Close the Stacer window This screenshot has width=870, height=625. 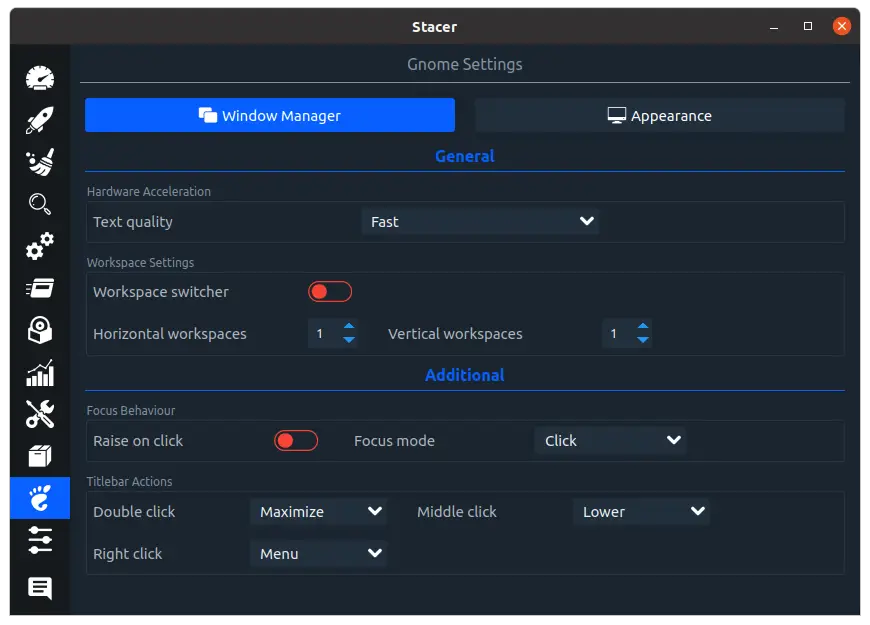pos(842,26)
